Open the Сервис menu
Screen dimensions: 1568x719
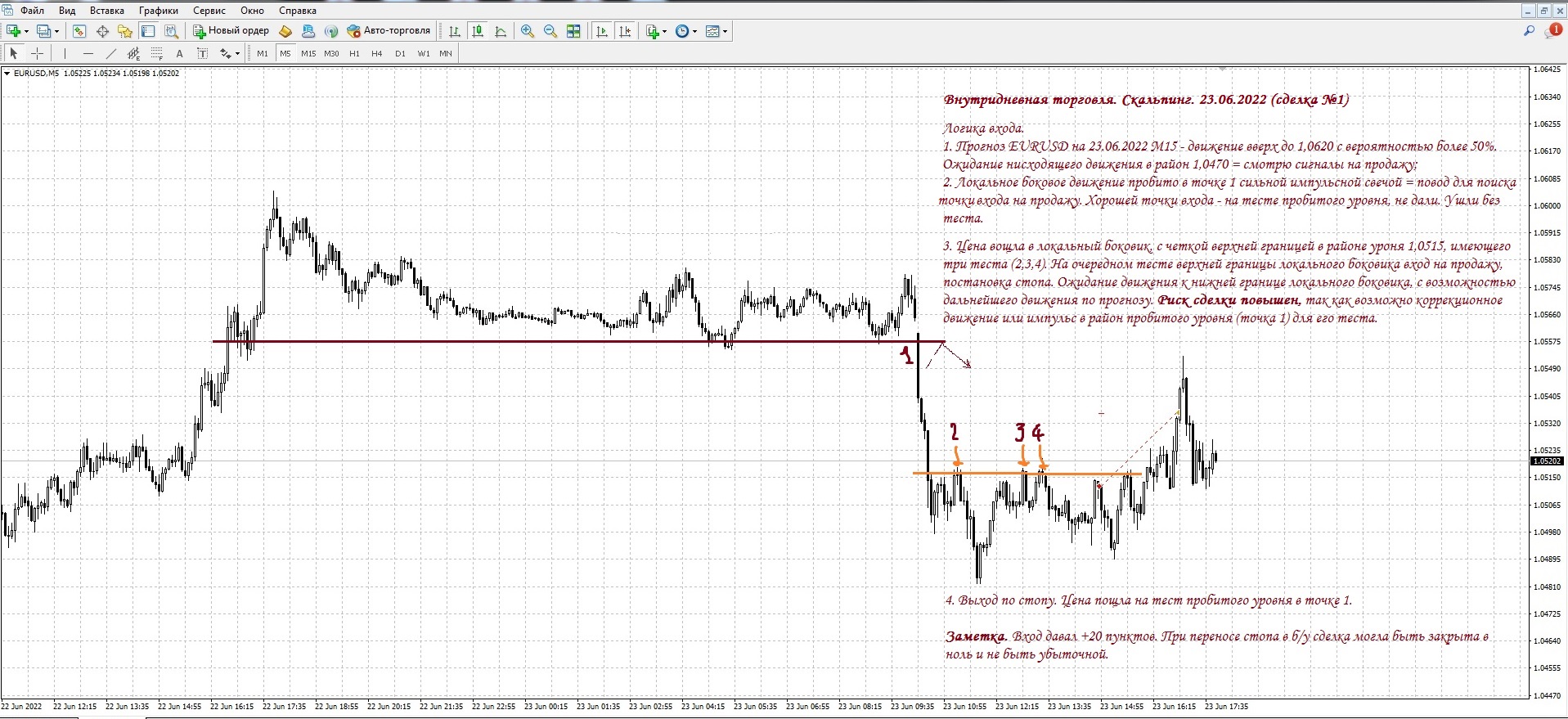coord(209,11)
